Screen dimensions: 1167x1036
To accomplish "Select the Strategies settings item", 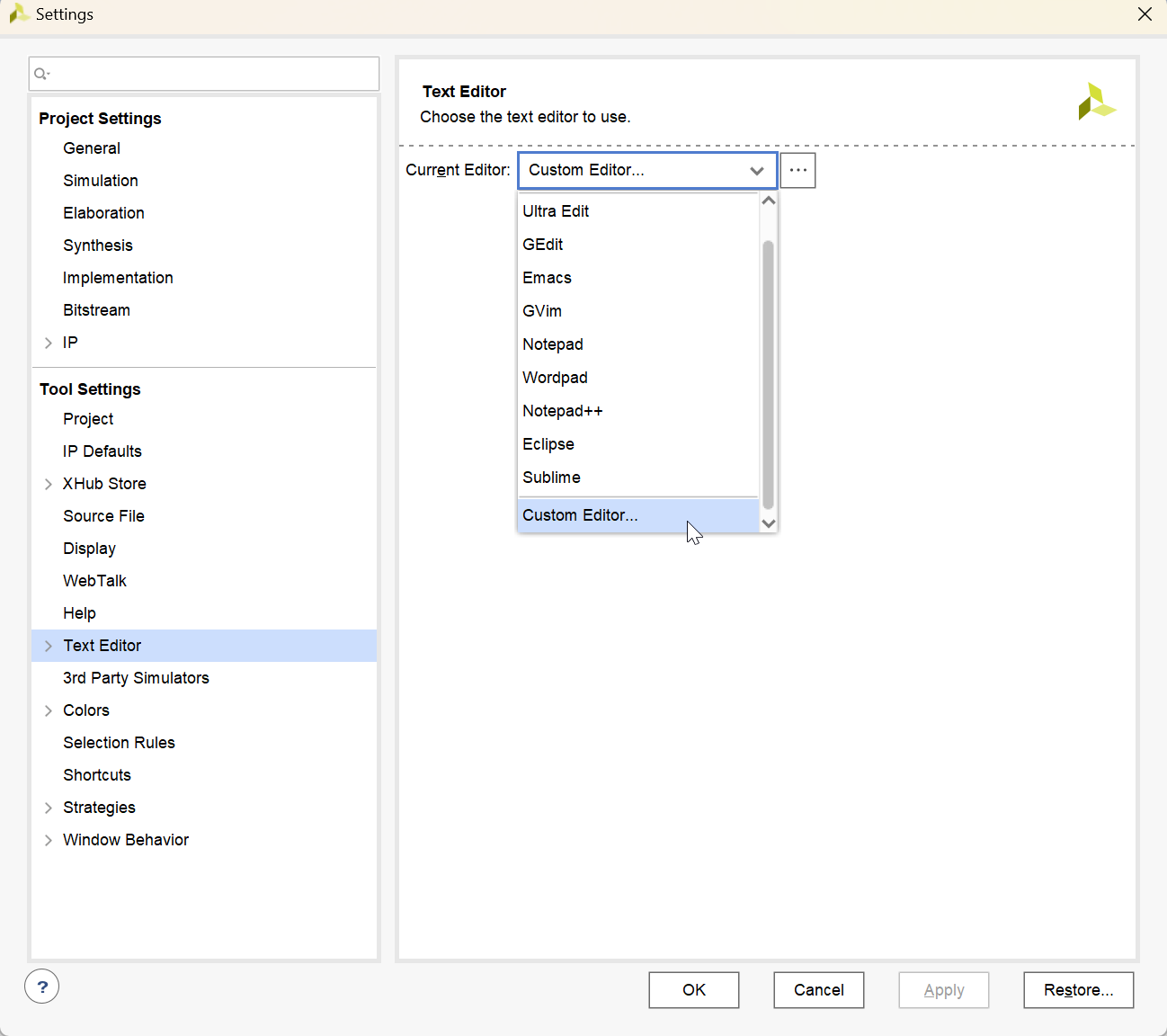I will pyautogui.click(x=99, y=808).
